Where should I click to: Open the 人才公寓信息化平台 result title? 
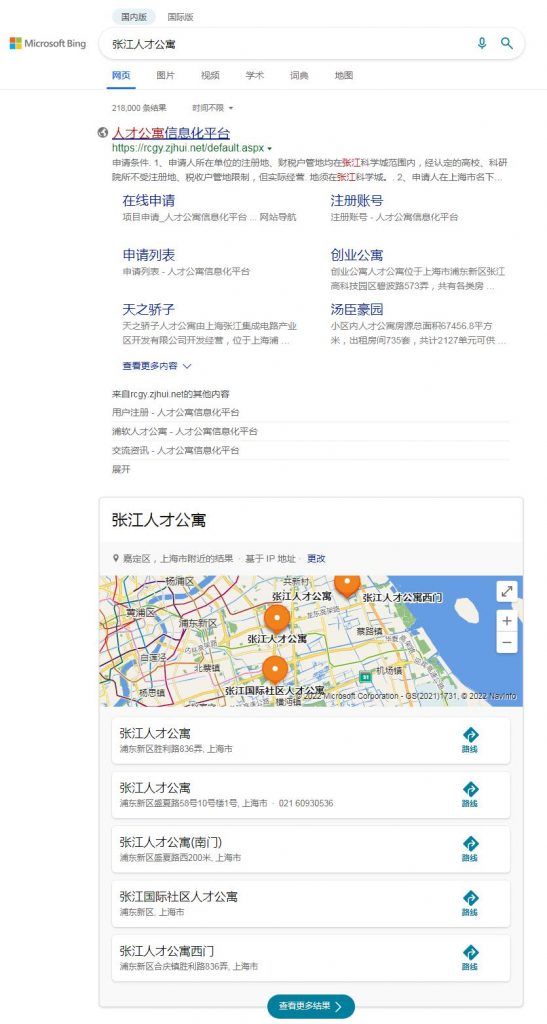(171, 133)
